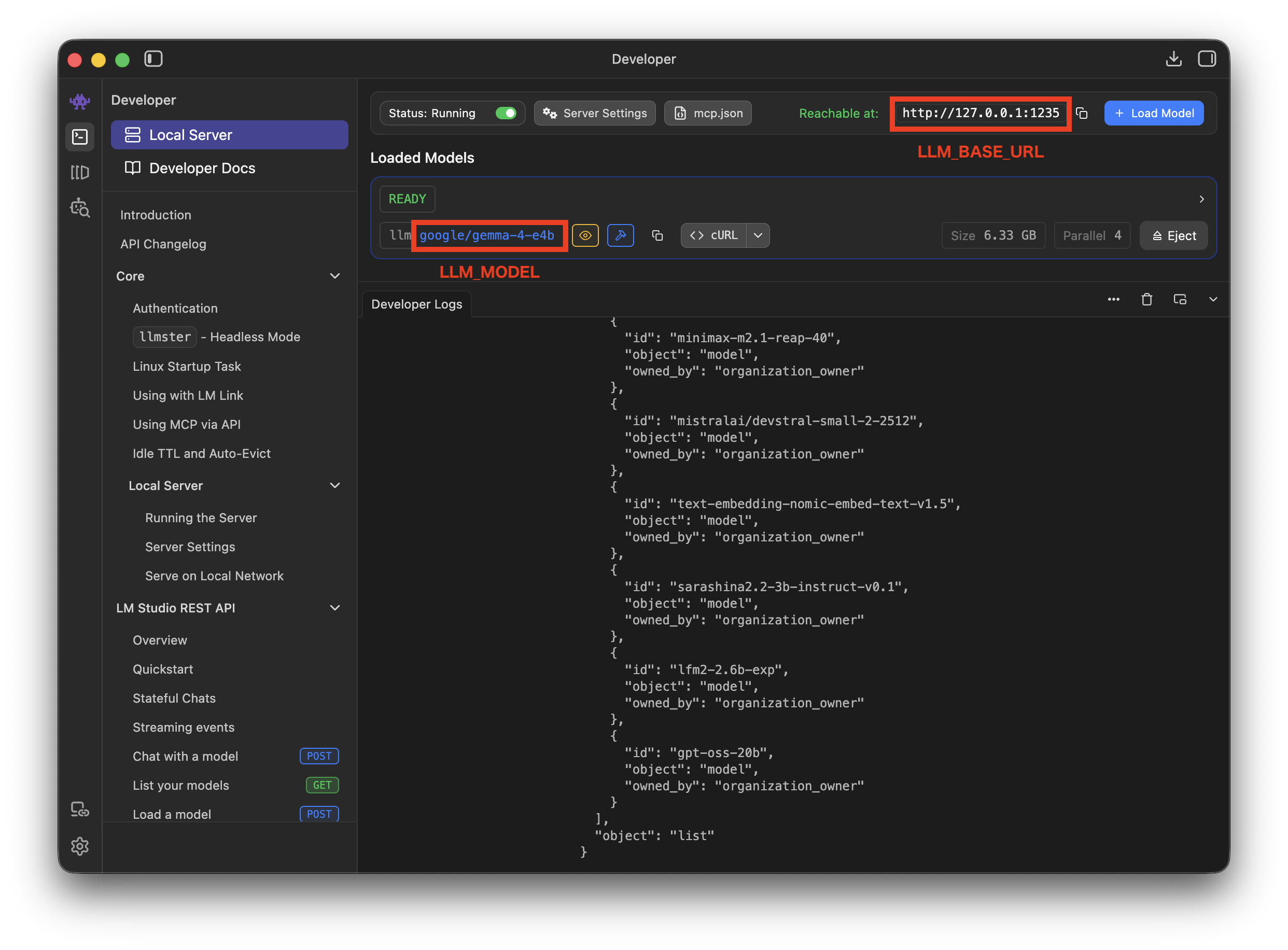
Task: Click "minimax-m2.1-reap-40" id log line
Action: coord(733,338)
